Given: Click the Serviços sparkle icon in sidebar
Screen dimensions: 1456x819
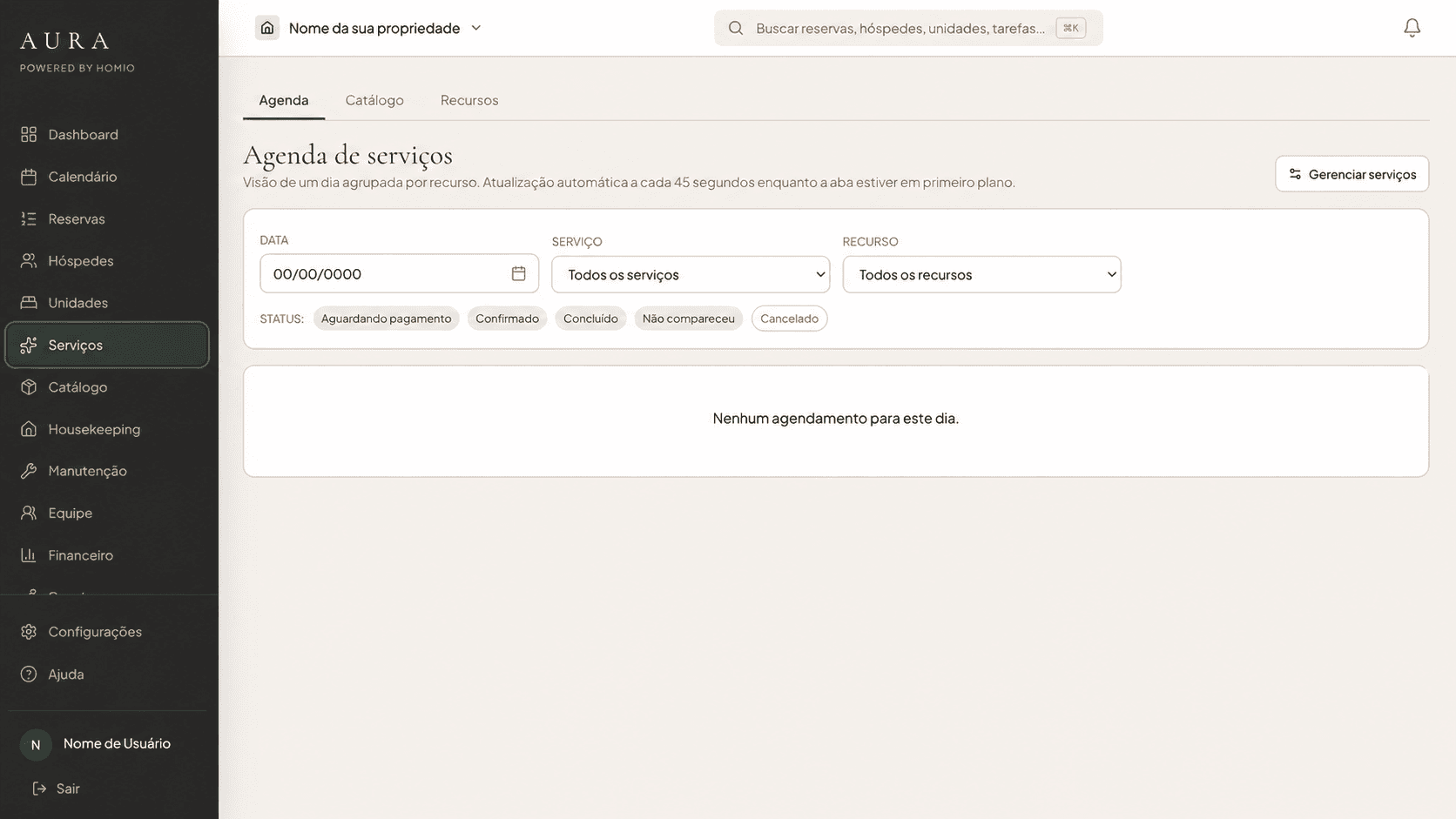Looking at the screenshot, I should [x=29, y=345].
